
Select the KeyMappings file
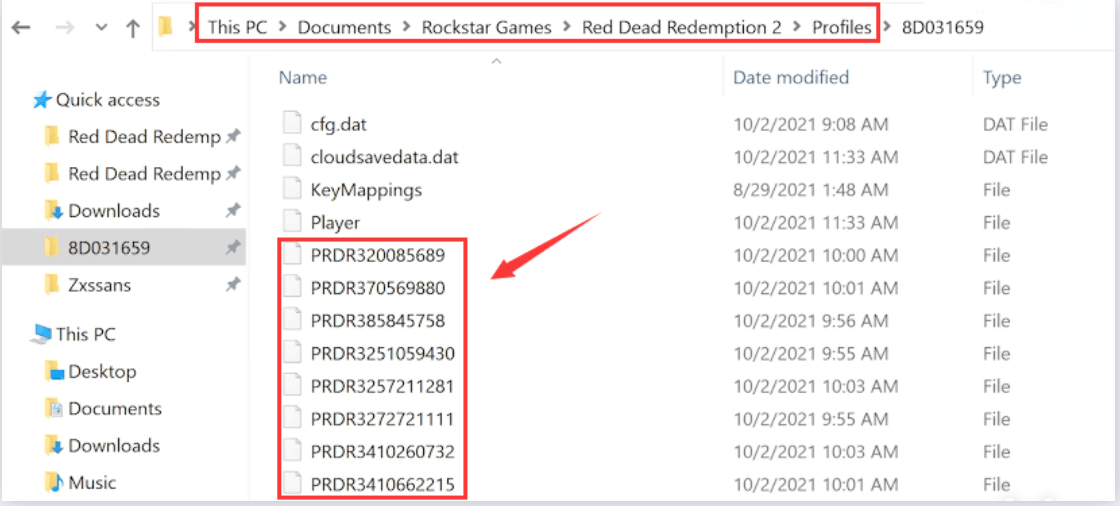[366, 190]
